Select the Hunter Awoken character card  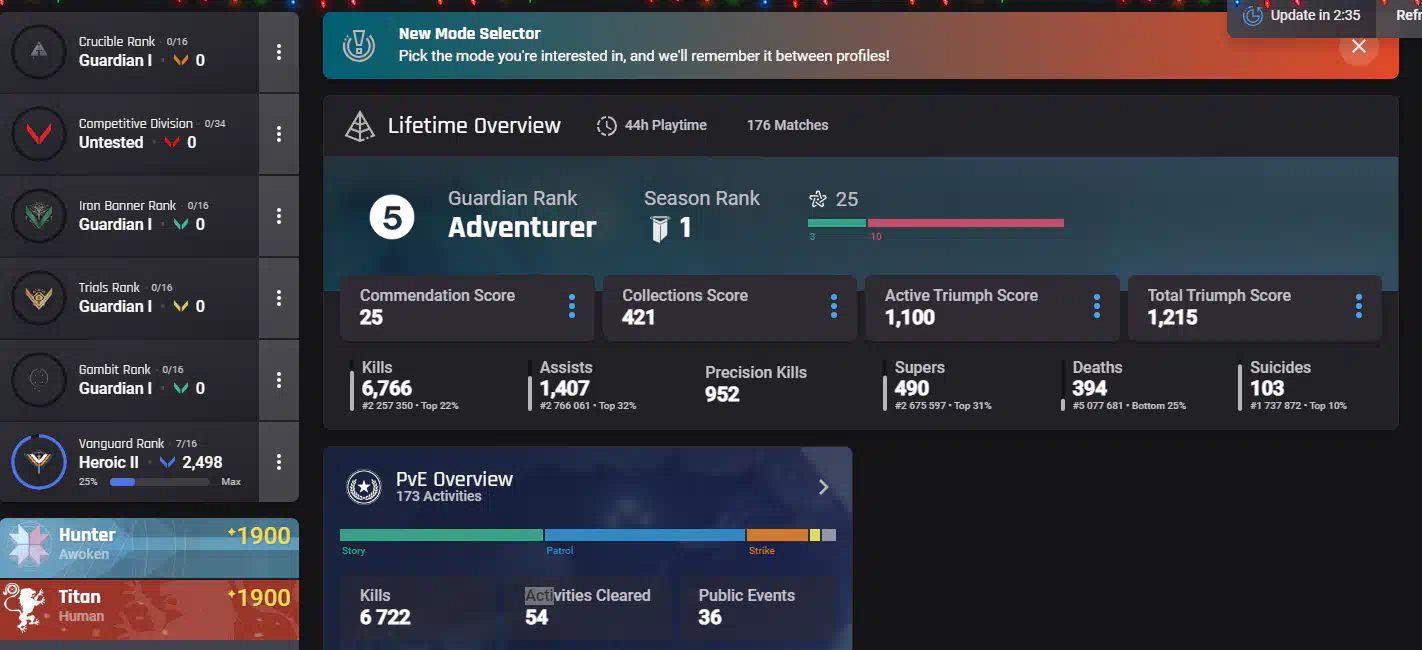click(x=150, y=548)
